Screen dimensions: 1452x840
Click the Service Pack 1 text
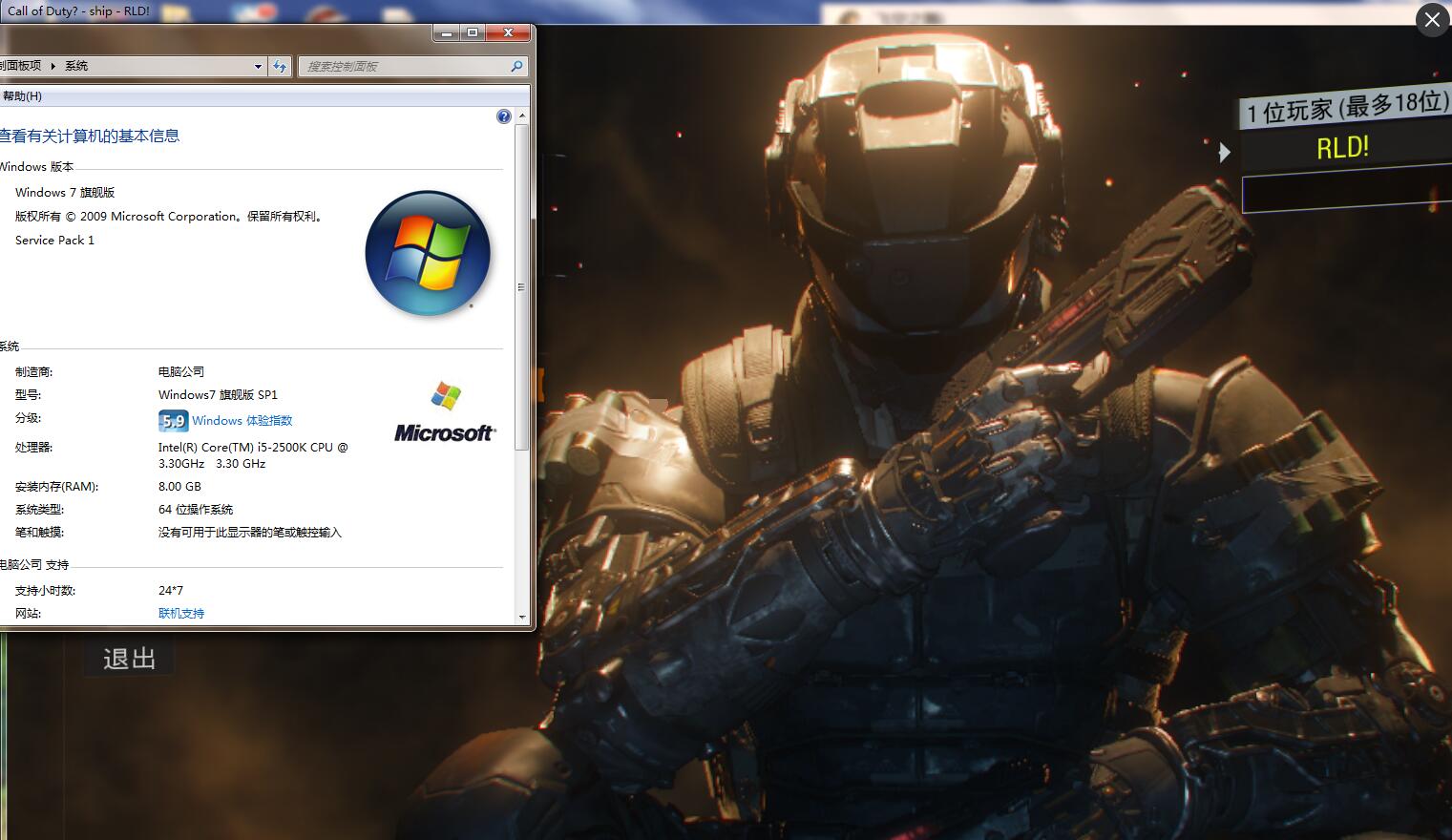(x=54, y=241)
